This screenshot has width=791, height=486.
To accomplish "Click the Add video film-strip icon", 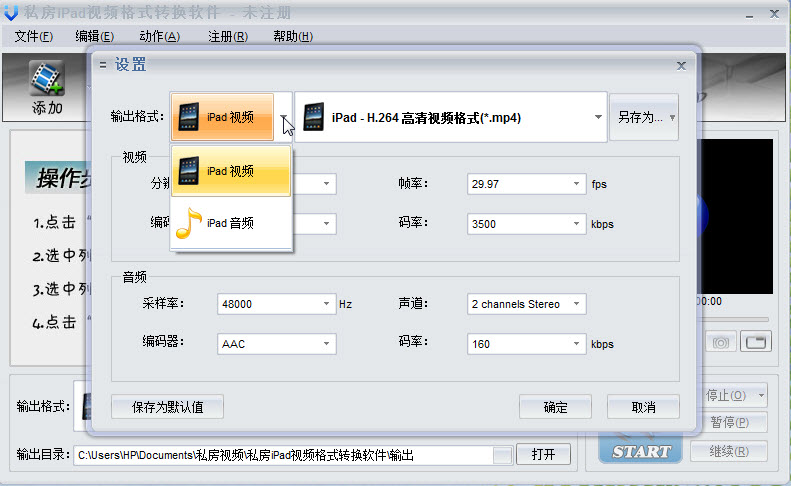I will pos(47,78).
